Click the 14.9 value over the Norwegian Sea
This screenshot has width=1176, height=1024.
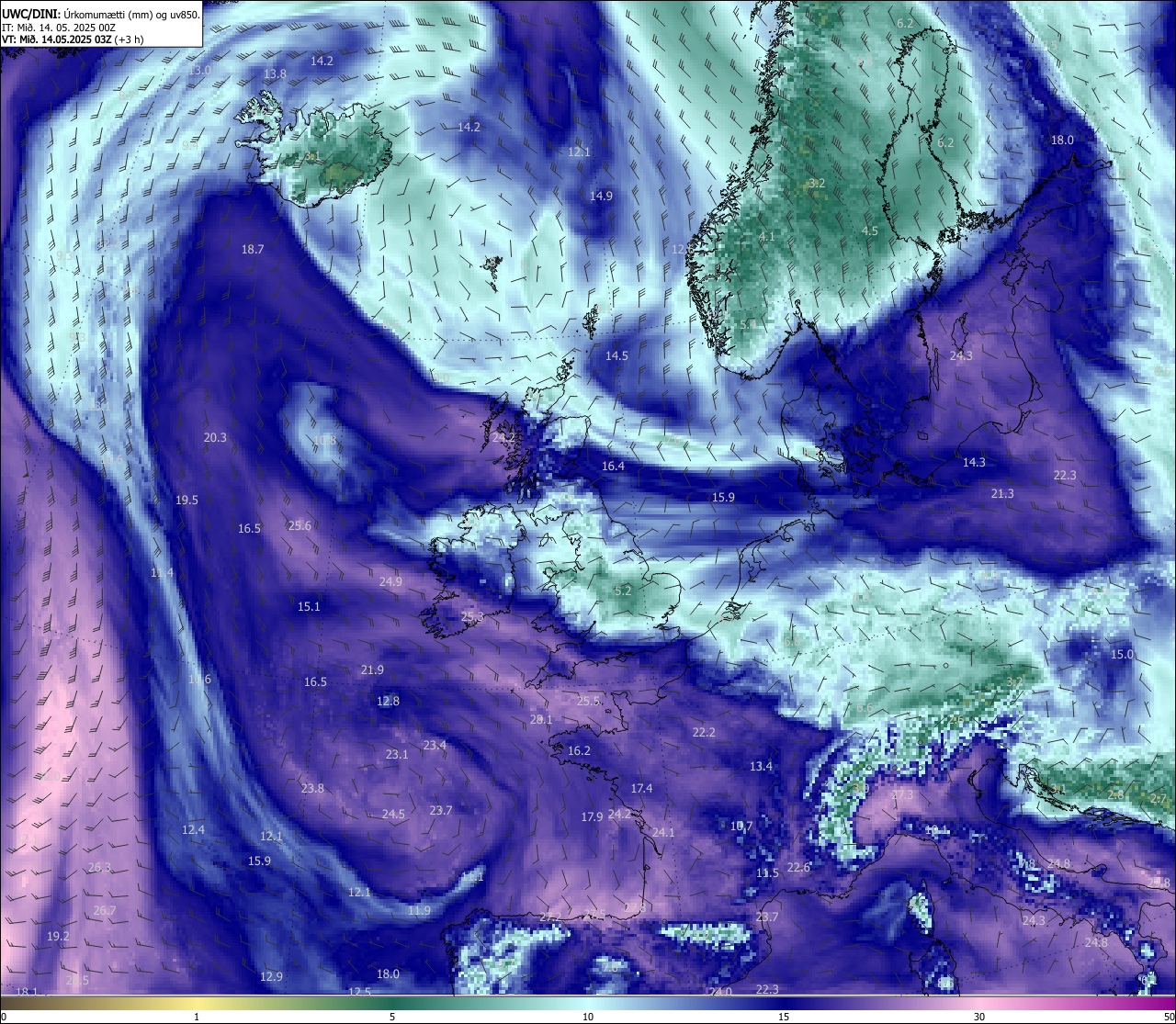[601, 196]
